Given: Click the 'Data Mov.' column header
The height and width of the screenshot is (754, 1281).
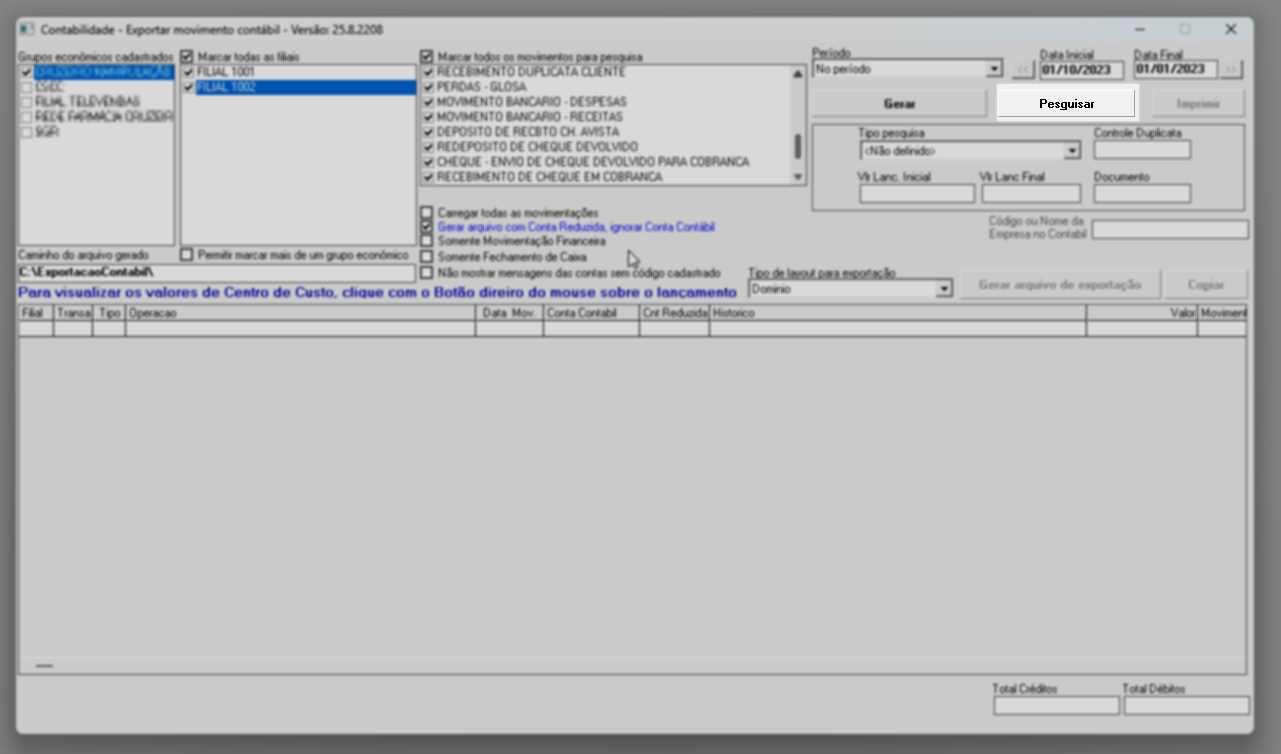Looking at the screenshot, I should coord(510,313).
